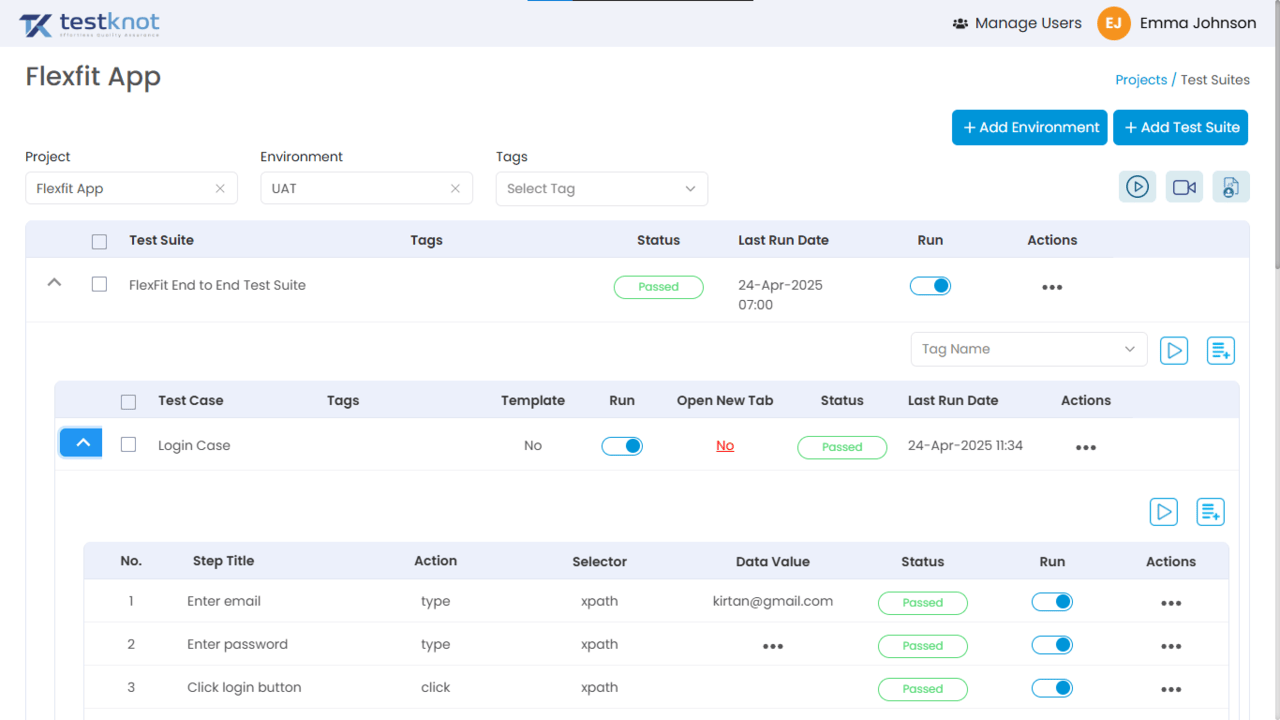Click the run-all play icon above the suites table

point(1137,187)
